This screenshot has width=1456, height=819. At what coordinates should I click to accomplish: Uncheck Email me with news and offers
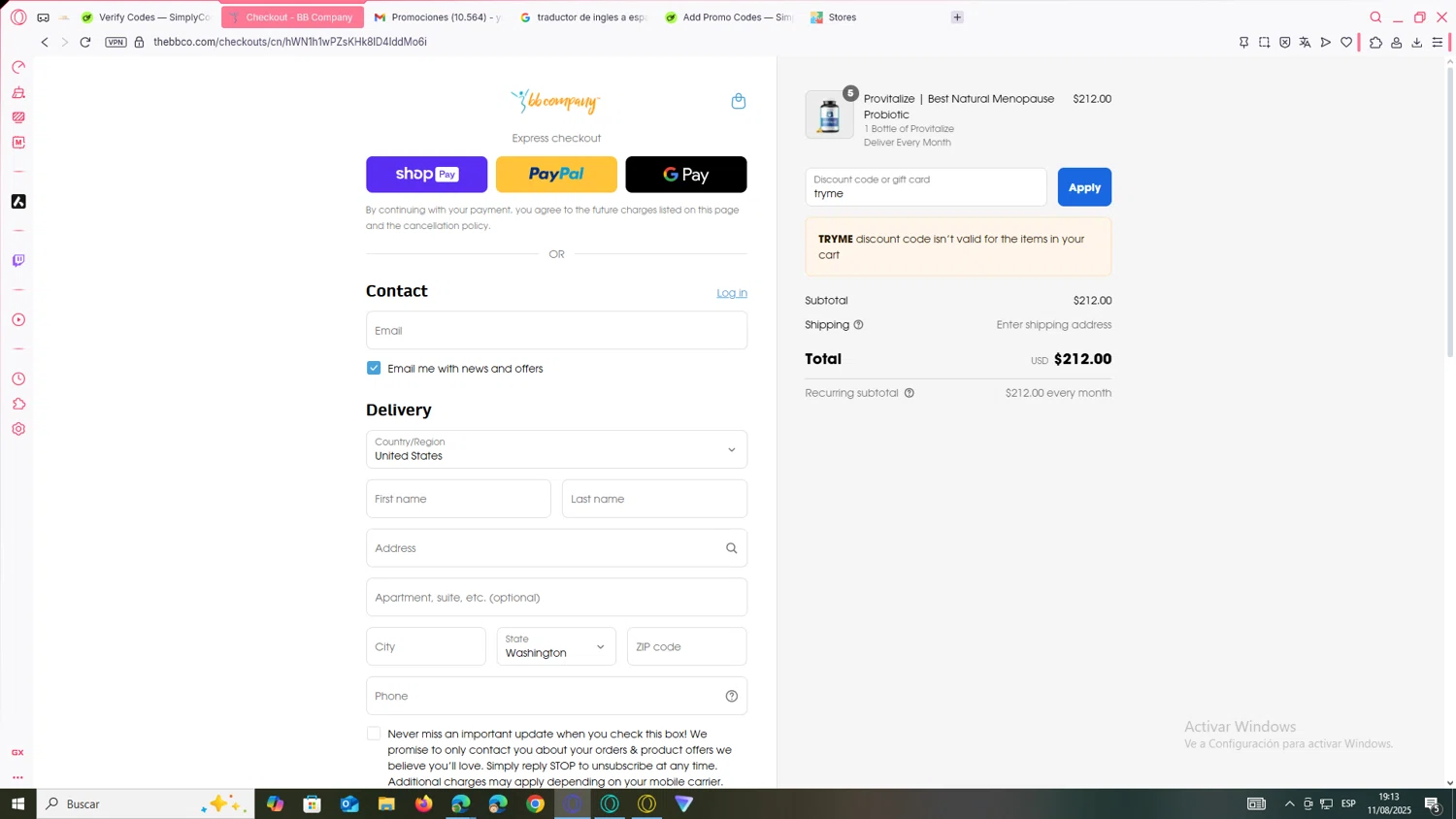(374, 368)
